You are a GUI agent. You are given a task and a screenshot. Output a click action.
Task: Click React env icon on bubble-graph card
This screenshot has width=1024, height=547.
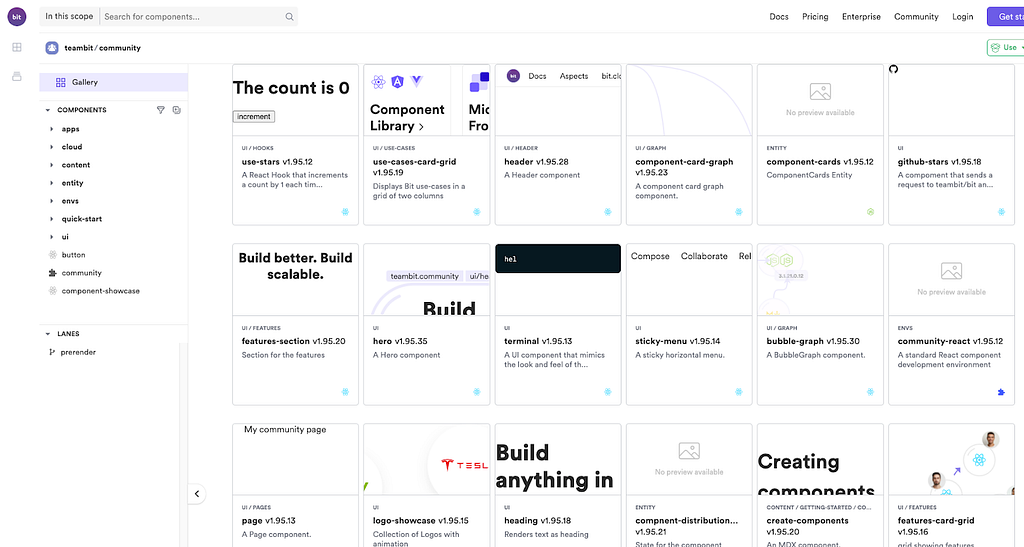870,392
